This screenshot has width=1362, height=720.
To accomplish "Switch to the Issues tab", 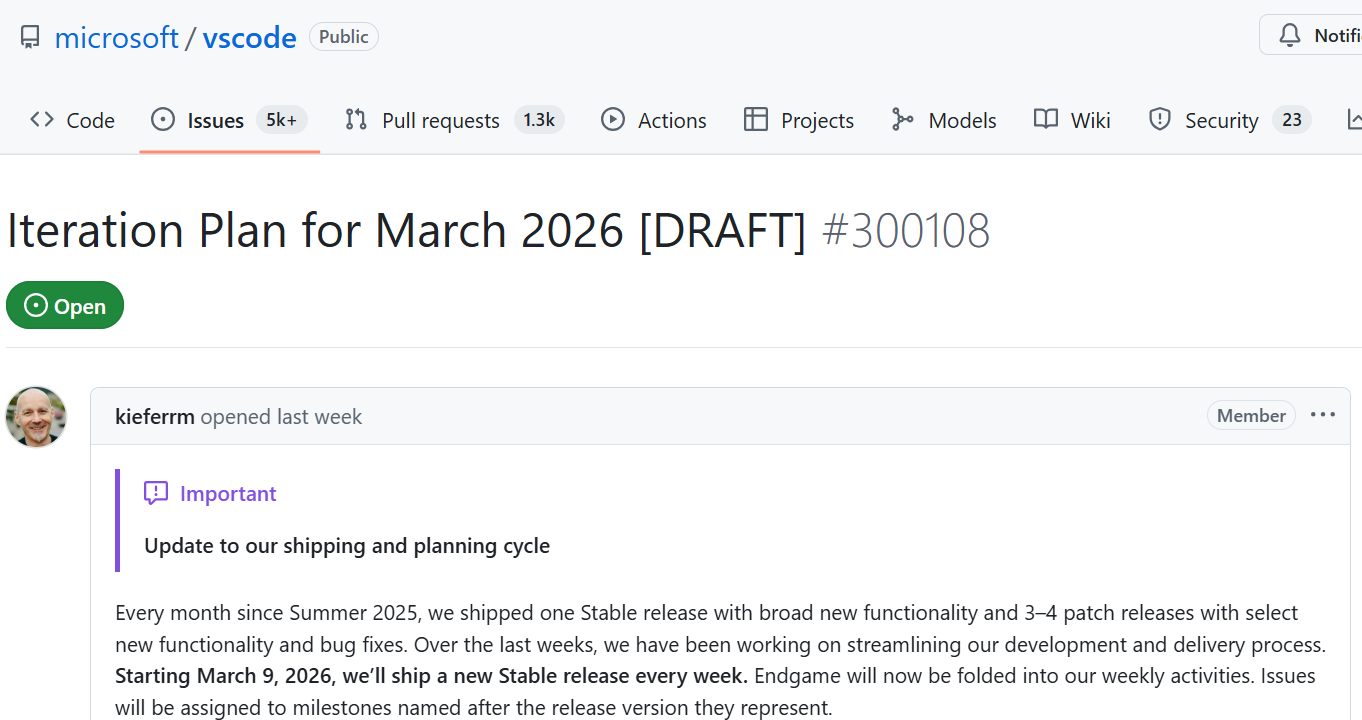I will 215,121.
